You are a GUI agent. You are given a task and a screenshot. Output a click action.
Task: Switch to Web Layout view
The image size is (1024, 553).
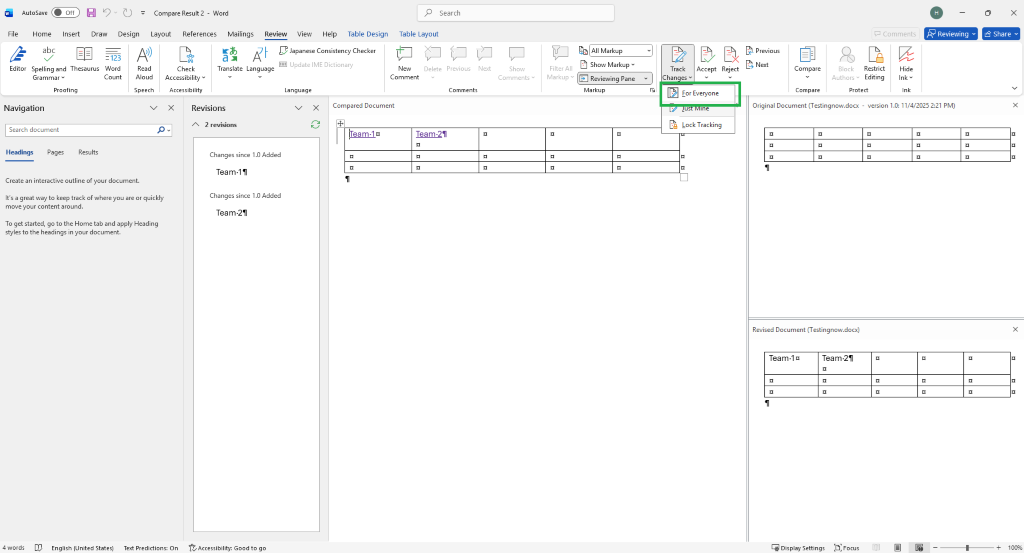coord(919,548)
